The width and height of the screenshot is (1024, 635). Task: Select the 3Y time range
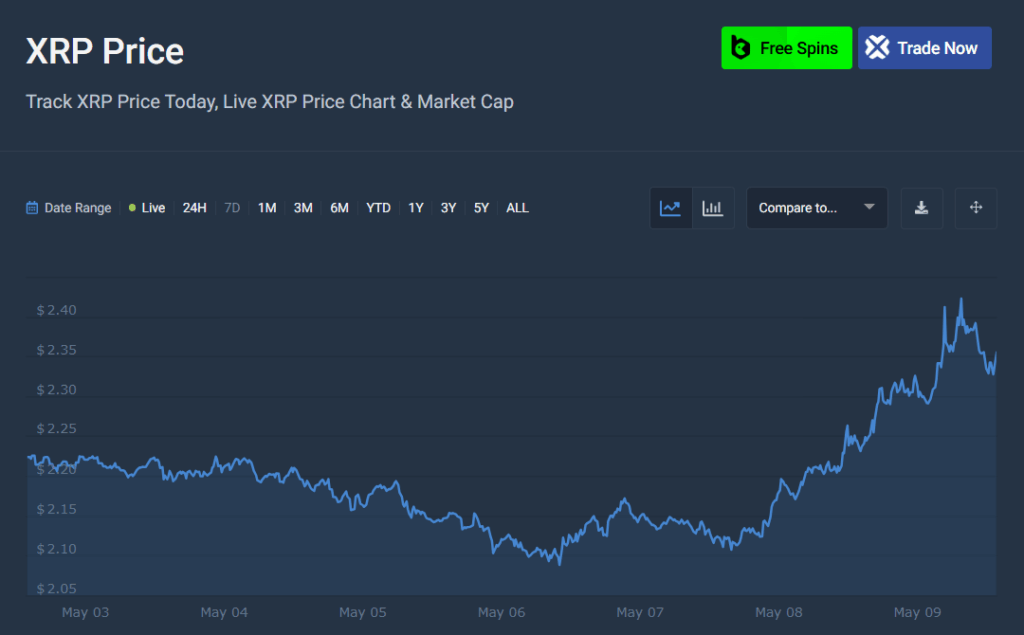[x=448, y=208]
